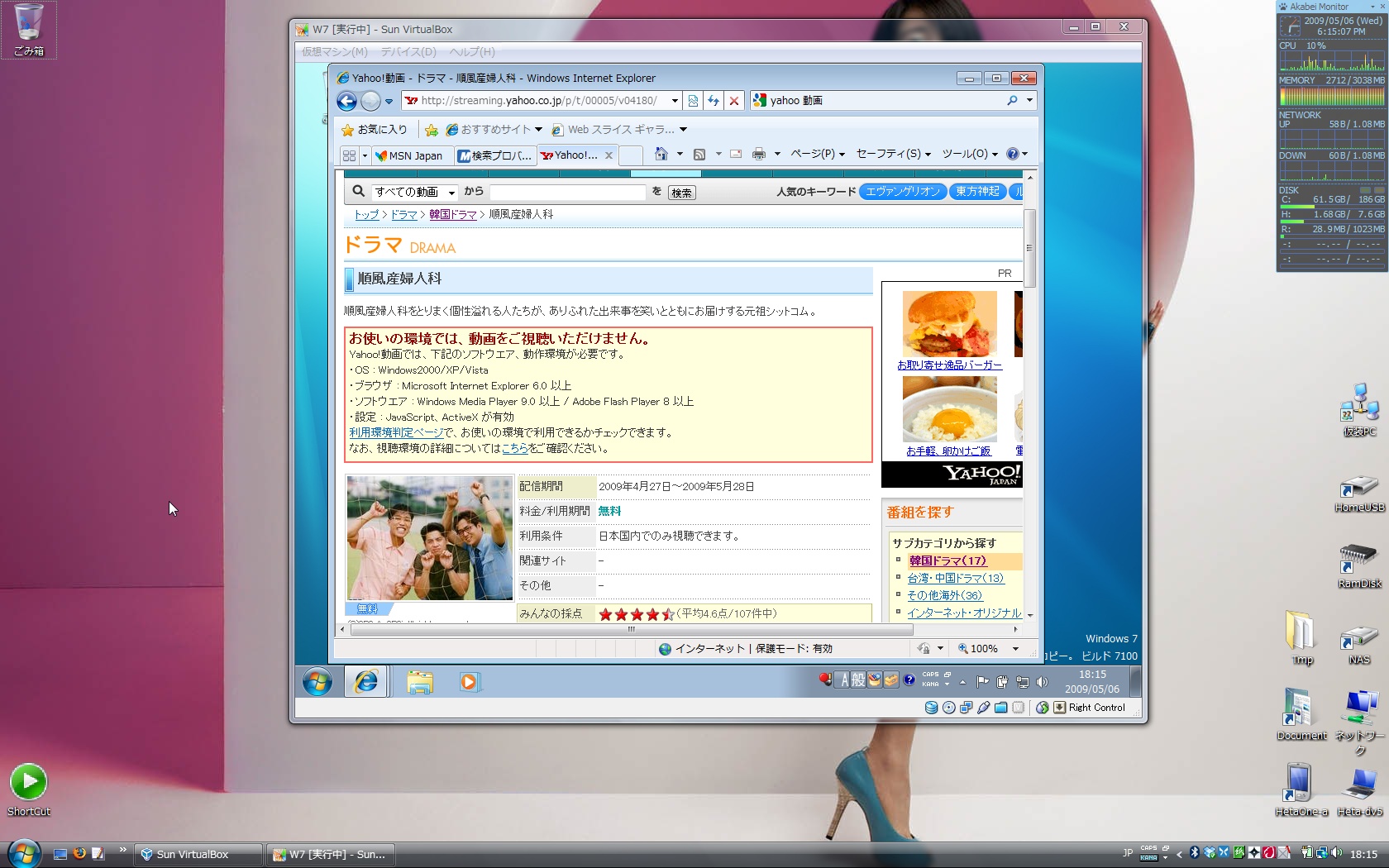Click the お気に入り favorites button
Screen dimensions: 1389x868
click(375, 130)
